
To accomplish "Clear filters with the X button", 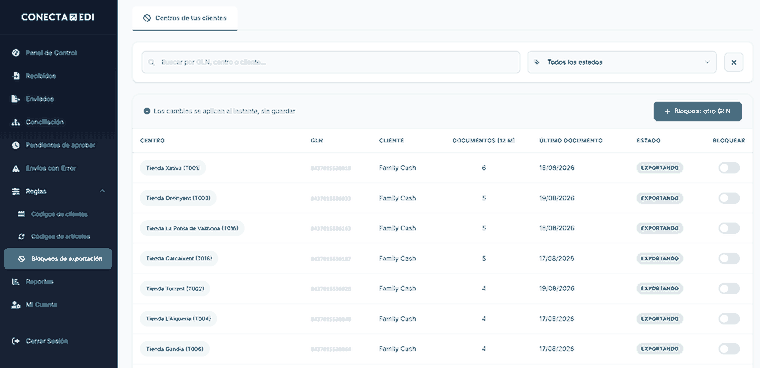I will [733, 63].
